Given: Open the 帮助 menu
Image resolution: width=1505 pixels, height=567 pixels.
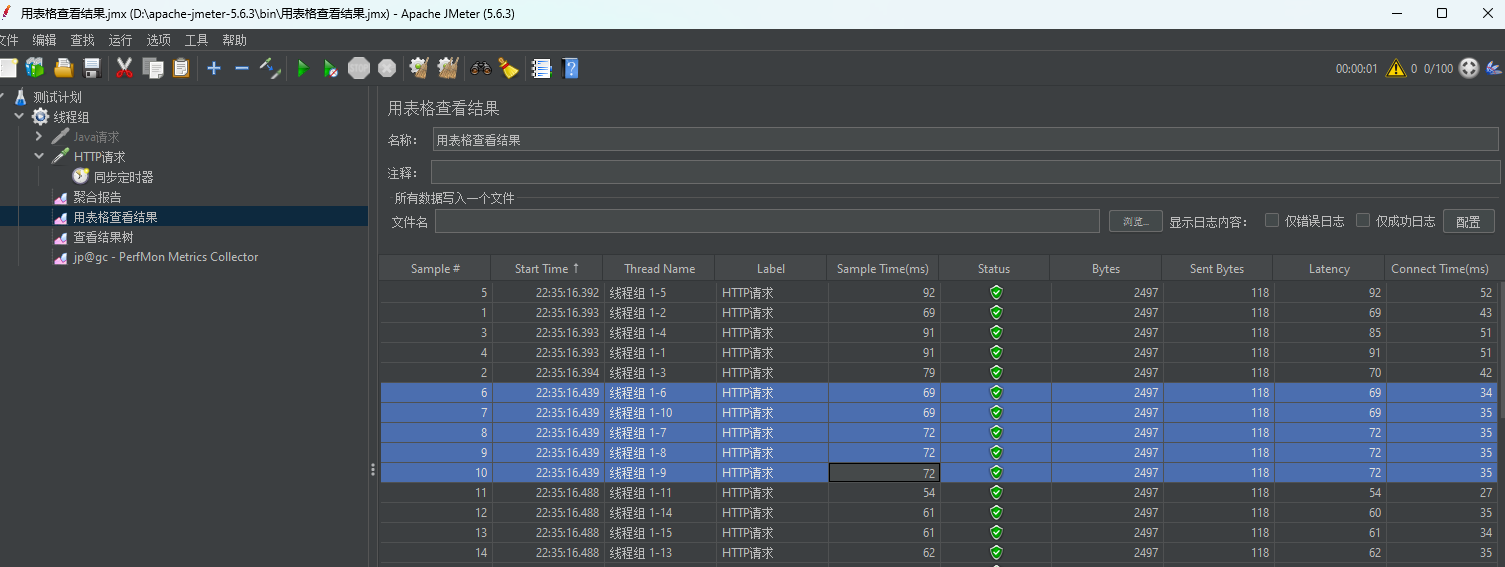Looking at the screenshot, I should 234,40.
